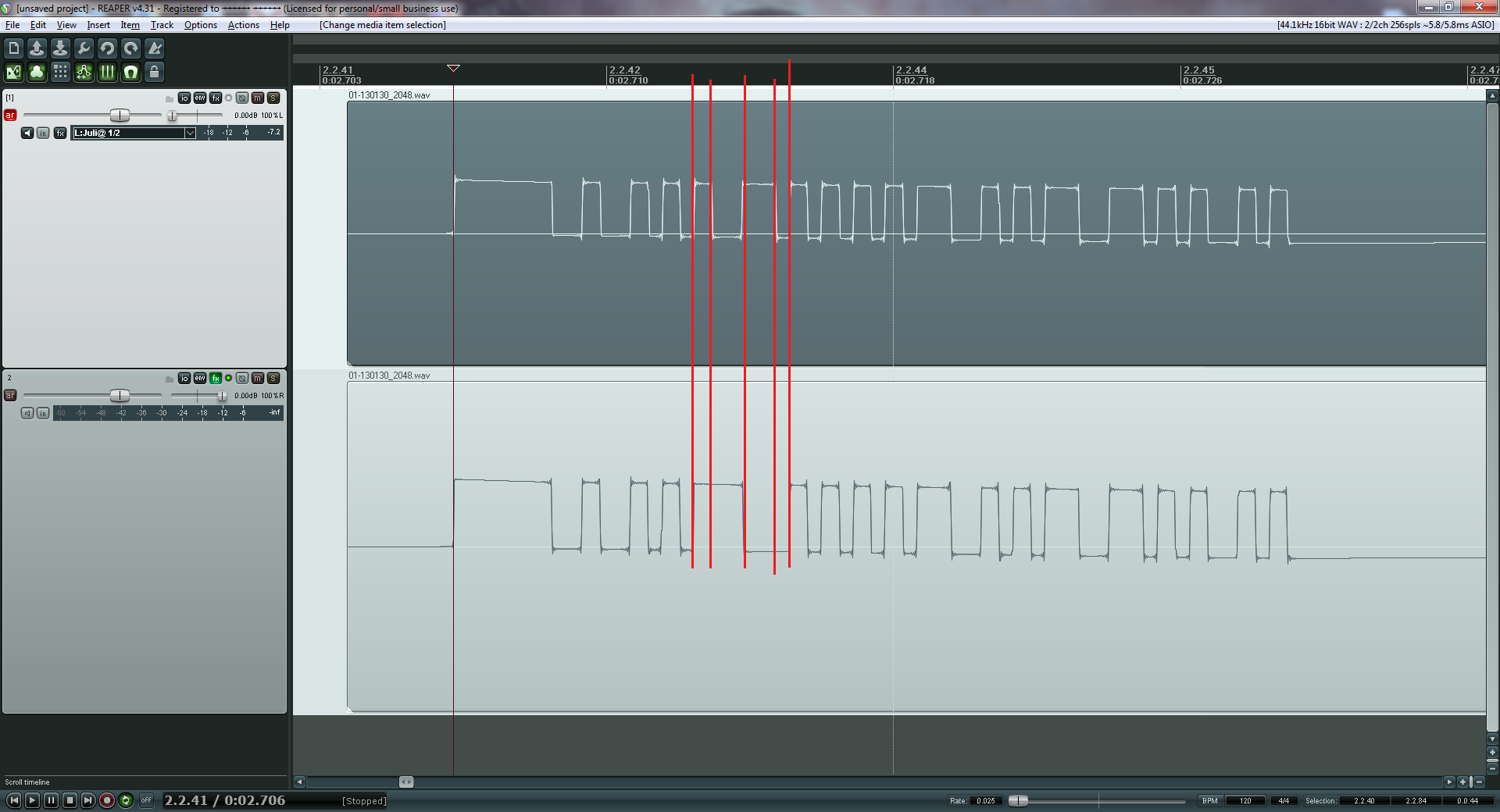Go to project end transport button
1500x812 pixels.
click(x=88, y=800)
